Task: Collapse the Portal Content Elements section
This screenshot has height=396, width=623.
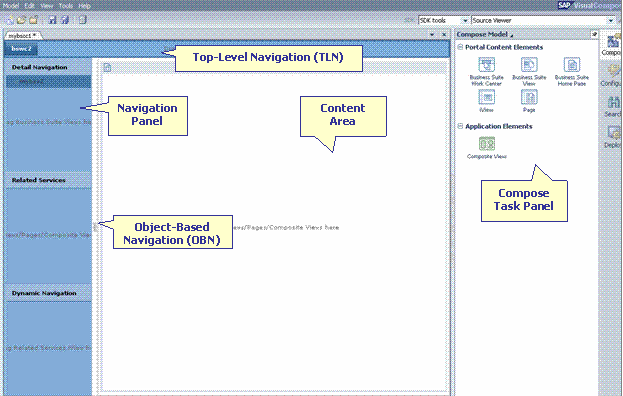Action: [460, 47]
